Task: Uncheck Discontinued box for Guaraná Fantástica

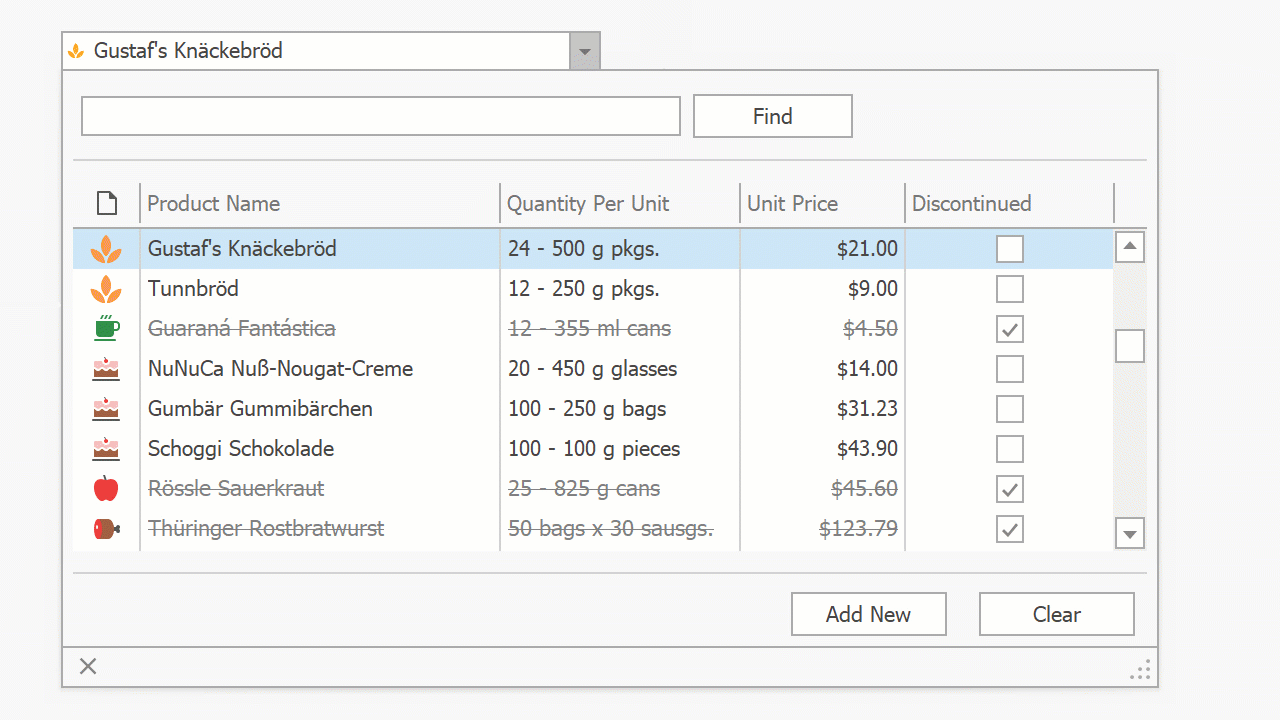Action: click(1010, 329)
